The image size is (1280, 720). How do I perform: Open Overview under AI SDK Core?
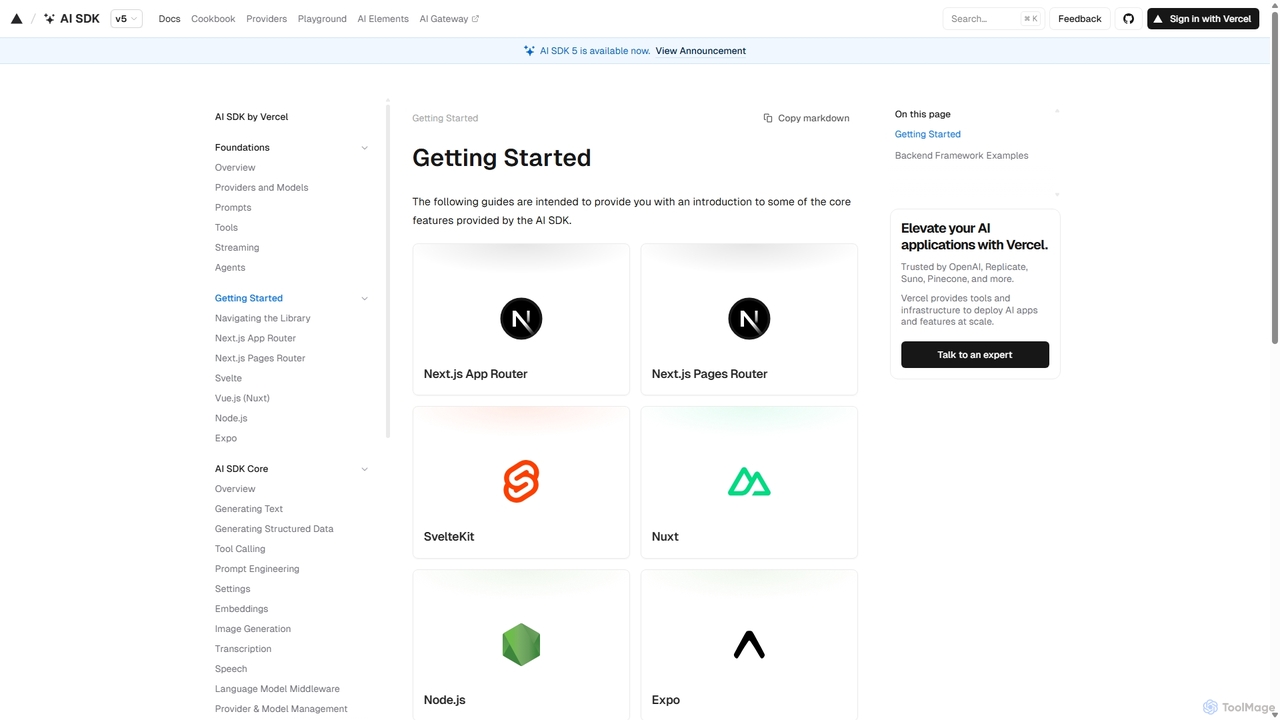[x=235, y=489]
